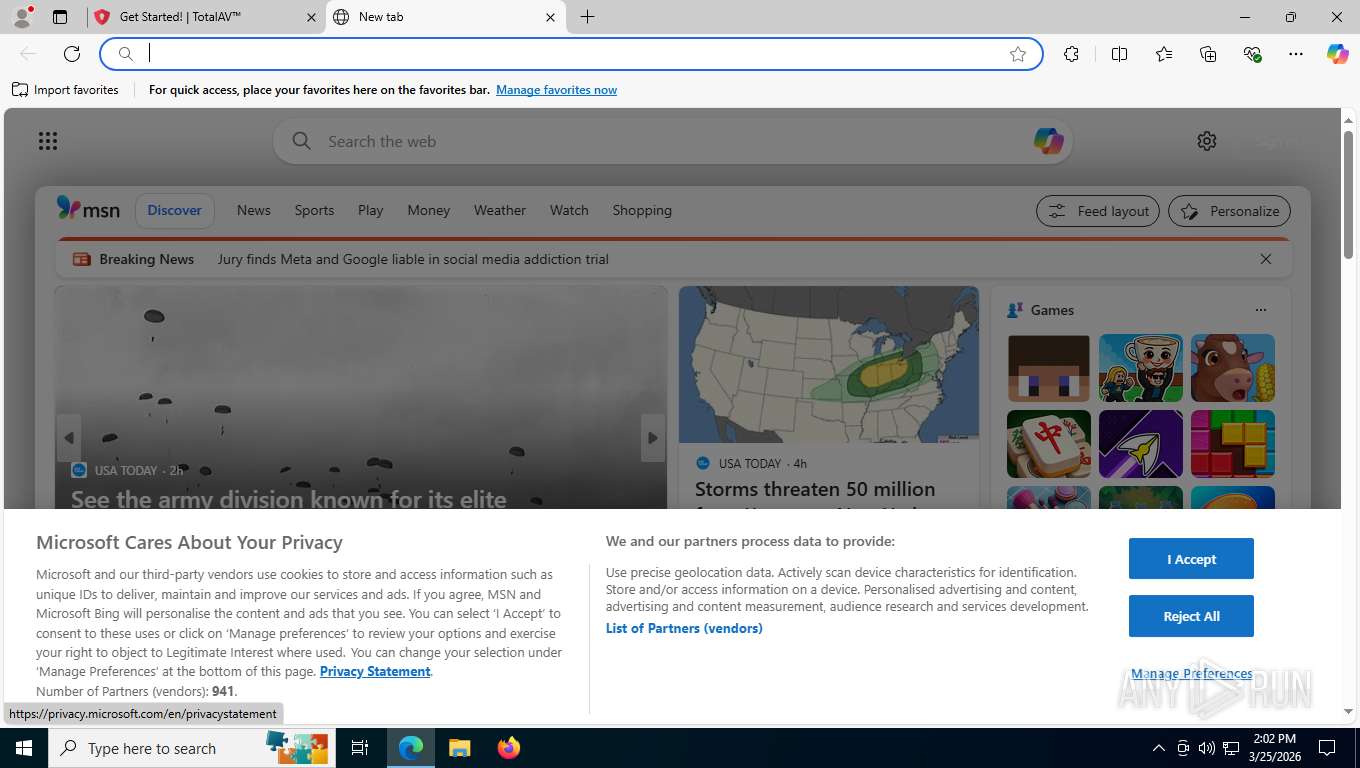Open Favorites list icon
The width and height of the screenshot is (1360, 768).
1164,54
